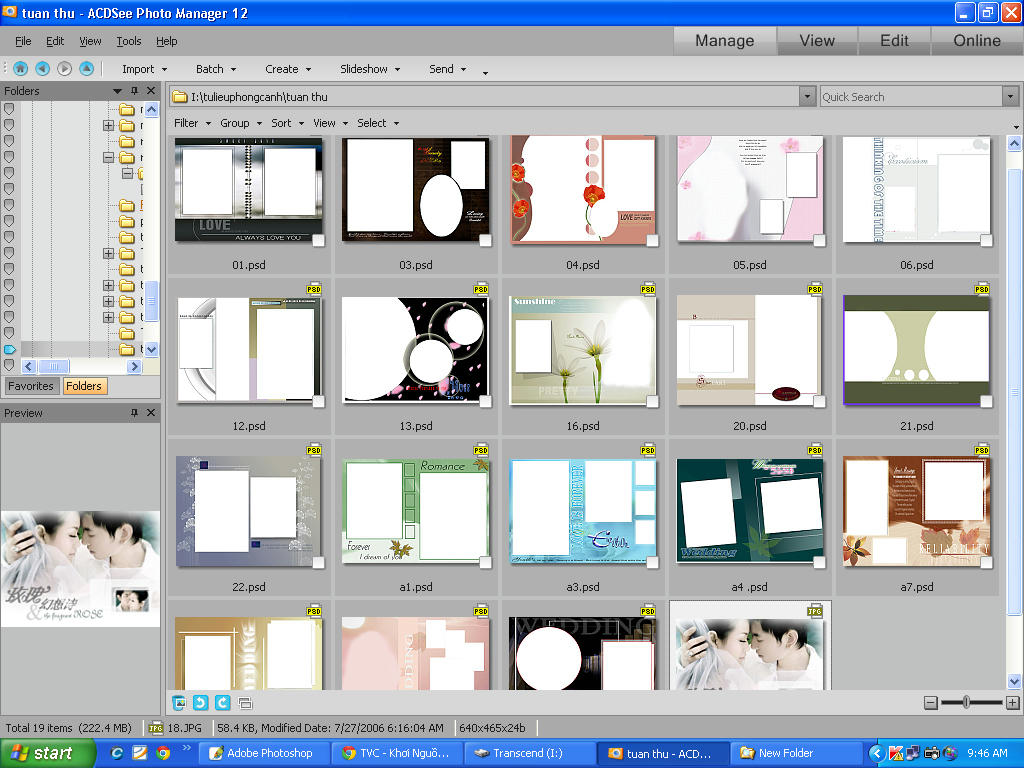This screenshot has width=1024, height=768.
Task: Tick the checkbox on 12.psd thumbnail
Action: (318, 402)
